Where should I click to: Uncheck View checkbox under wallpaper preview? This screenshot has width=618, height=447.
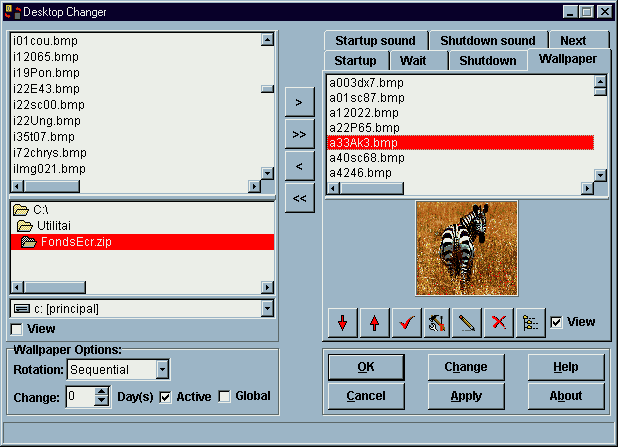point(557,322)
